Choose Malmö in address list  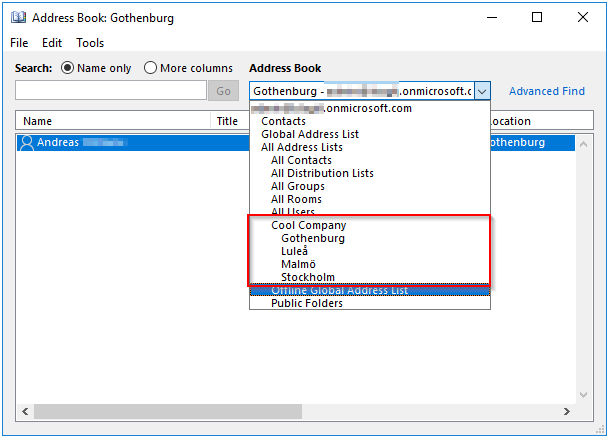[x=301, y=265]
